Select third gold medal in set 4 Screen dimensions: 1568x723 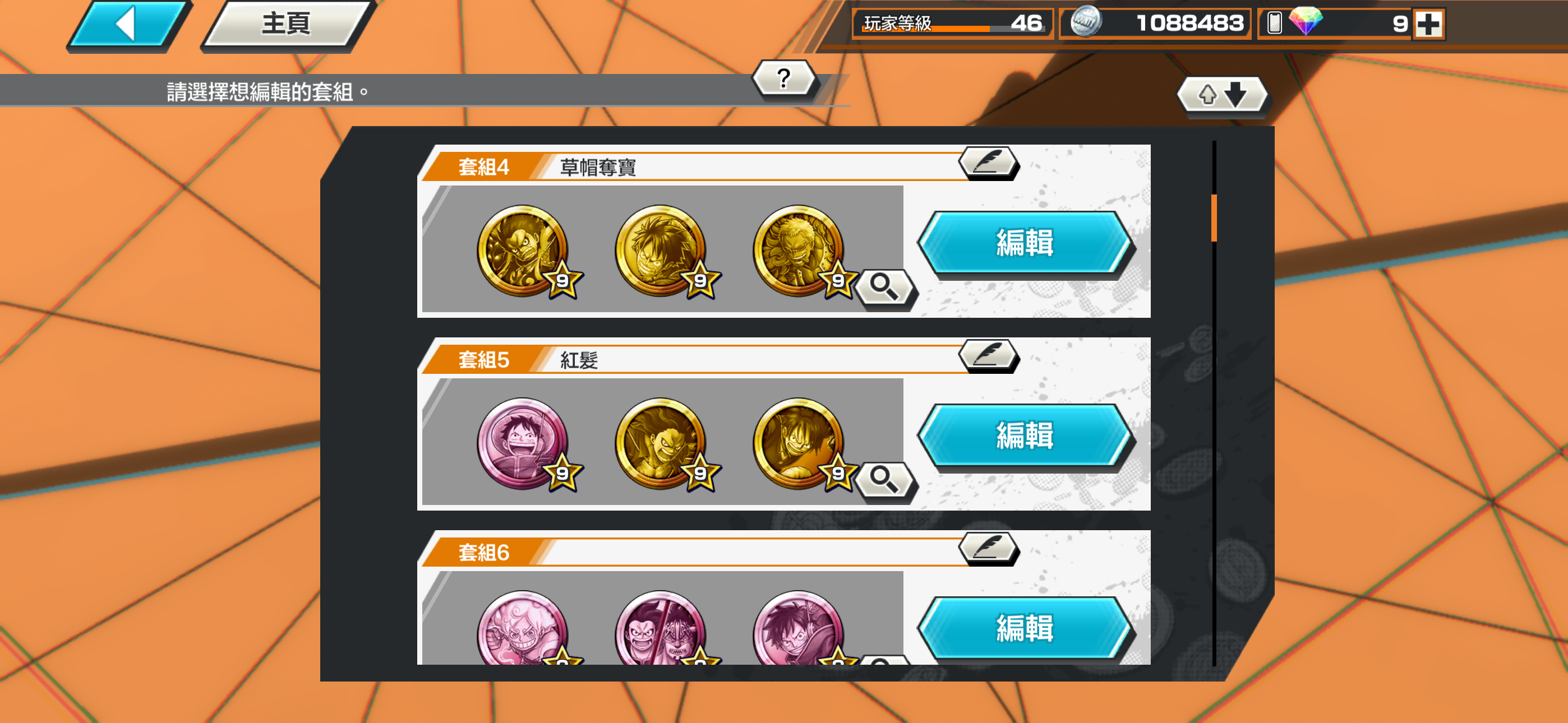point(799,251)
